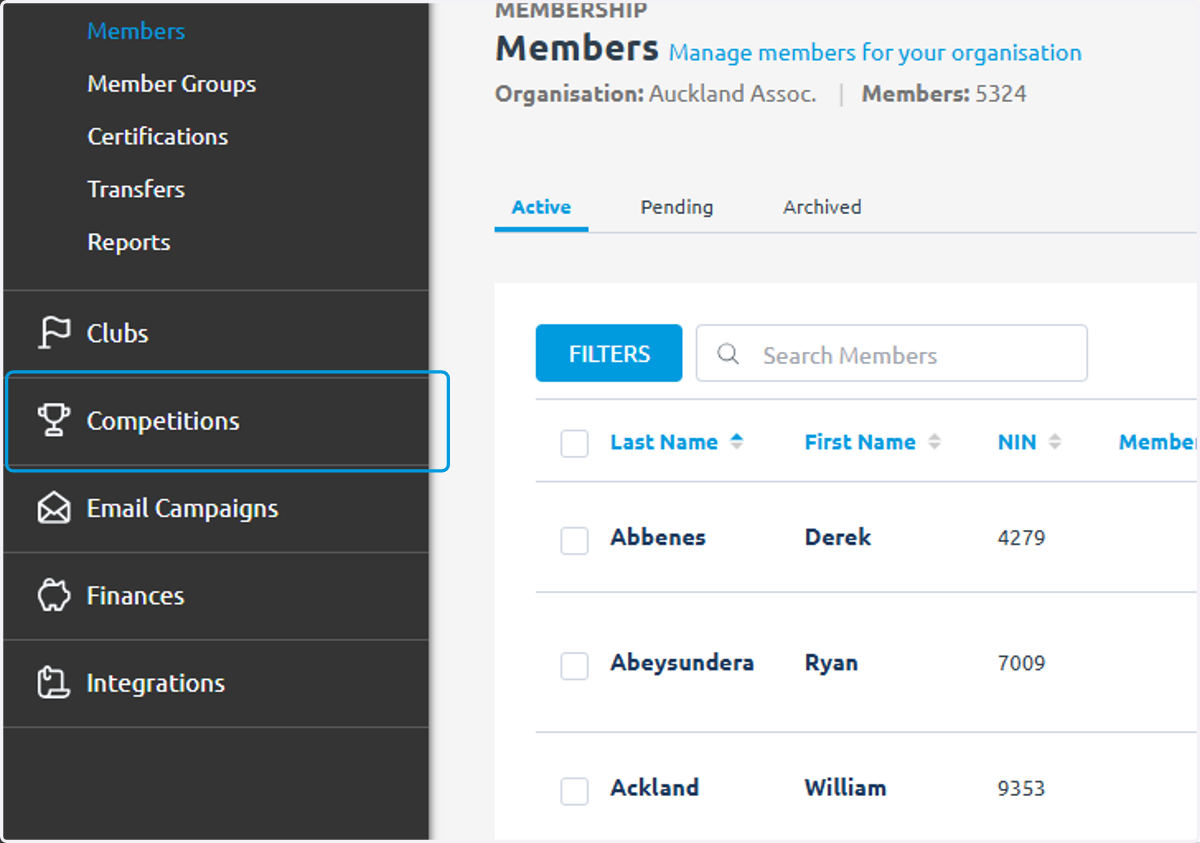This screenshot has height=843, width=1200.
Task: Click the magnifier icon in search box
Action: click(728, 354)
